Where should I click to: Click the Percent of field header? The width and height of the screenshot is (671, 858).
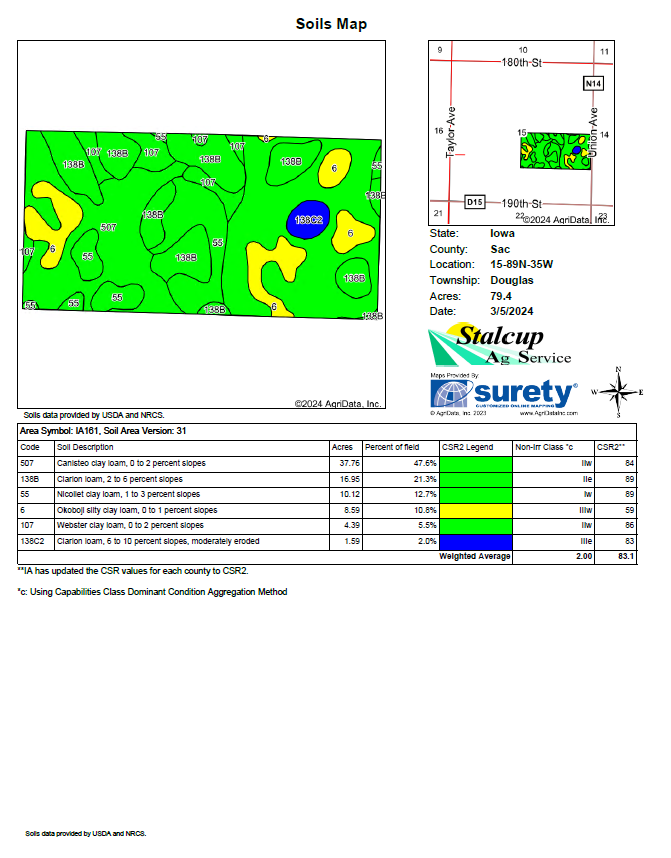coord(392,448)
